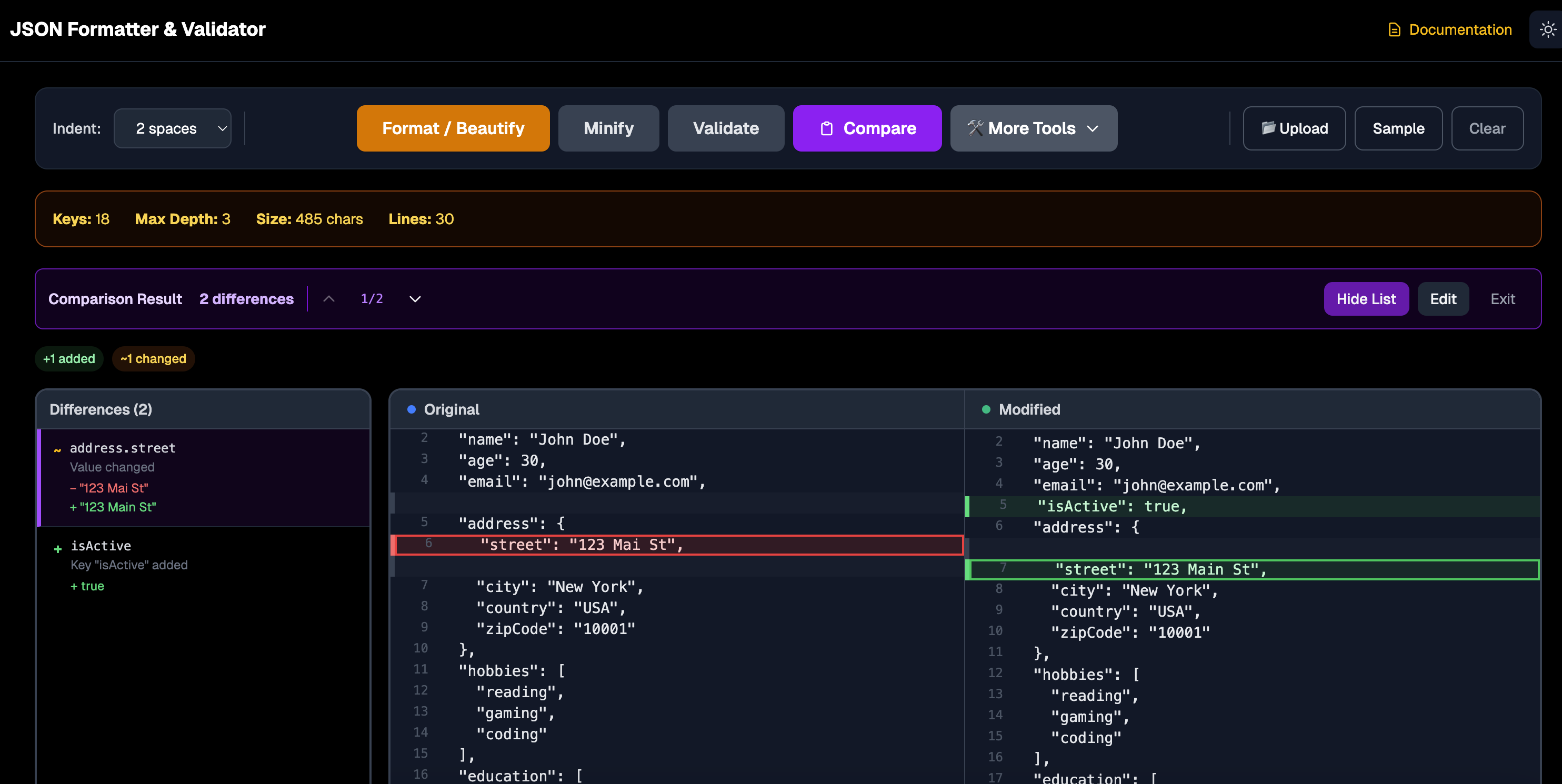Go to next difference with down chevron

[415, 299]
